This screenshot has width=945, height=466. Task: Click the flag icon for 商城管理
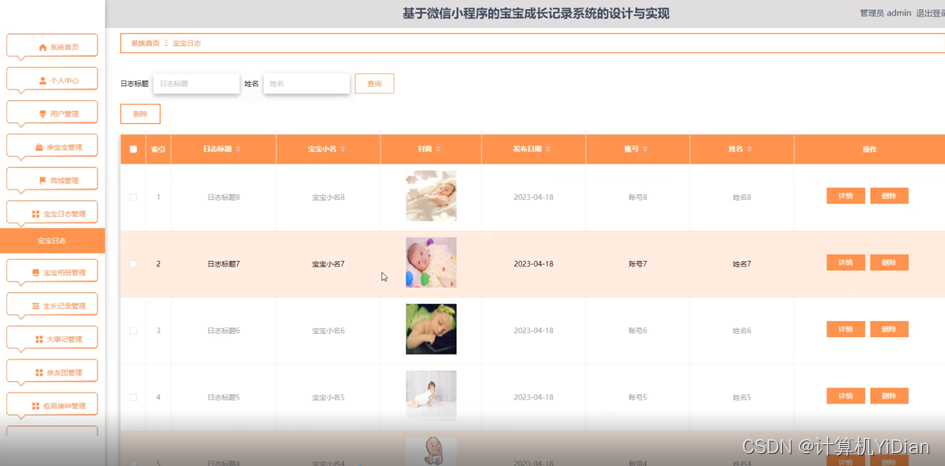click(42, 180)
